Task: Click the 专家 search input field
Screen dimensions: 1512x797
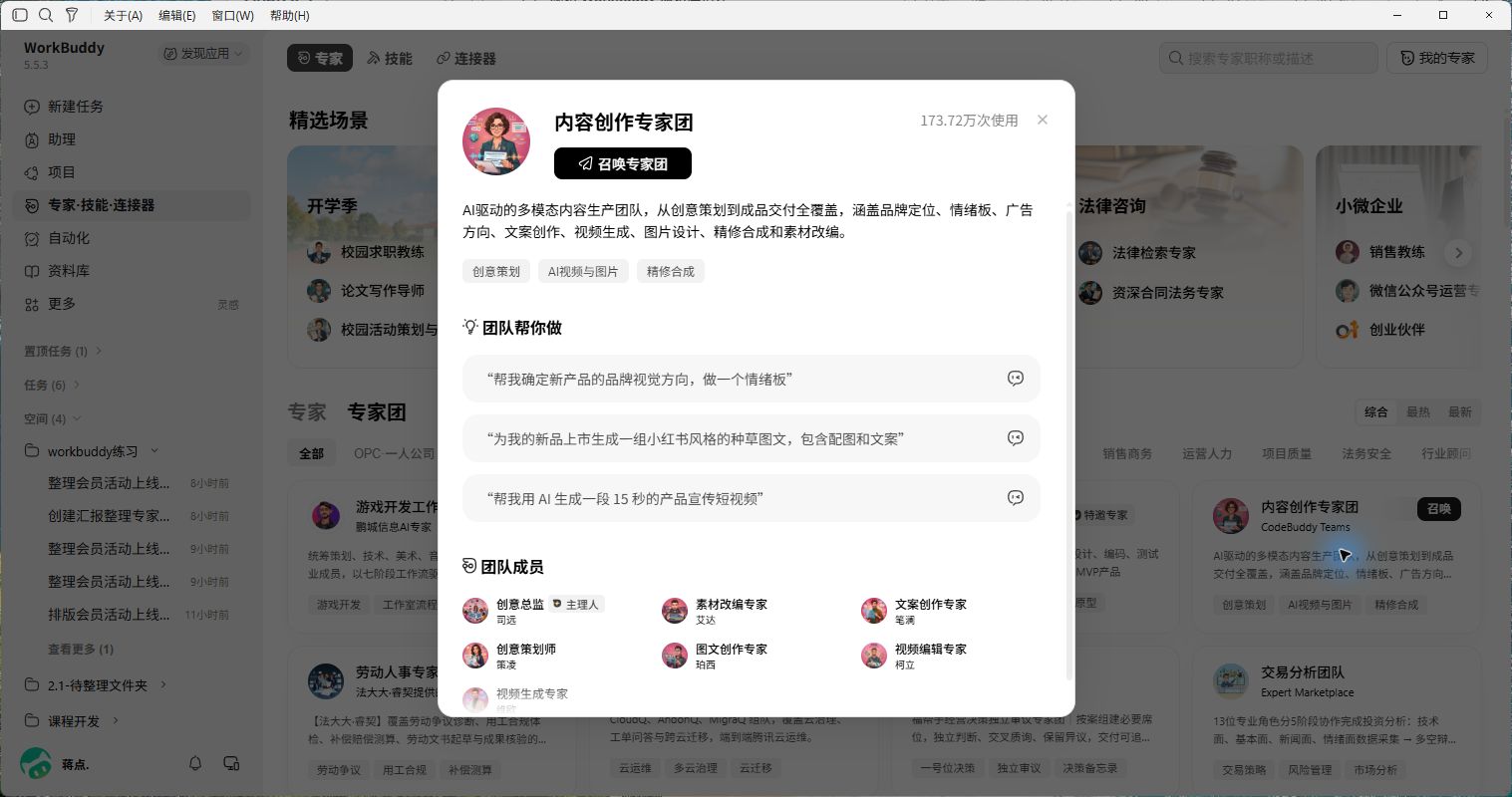Action: coord(1269,58)
